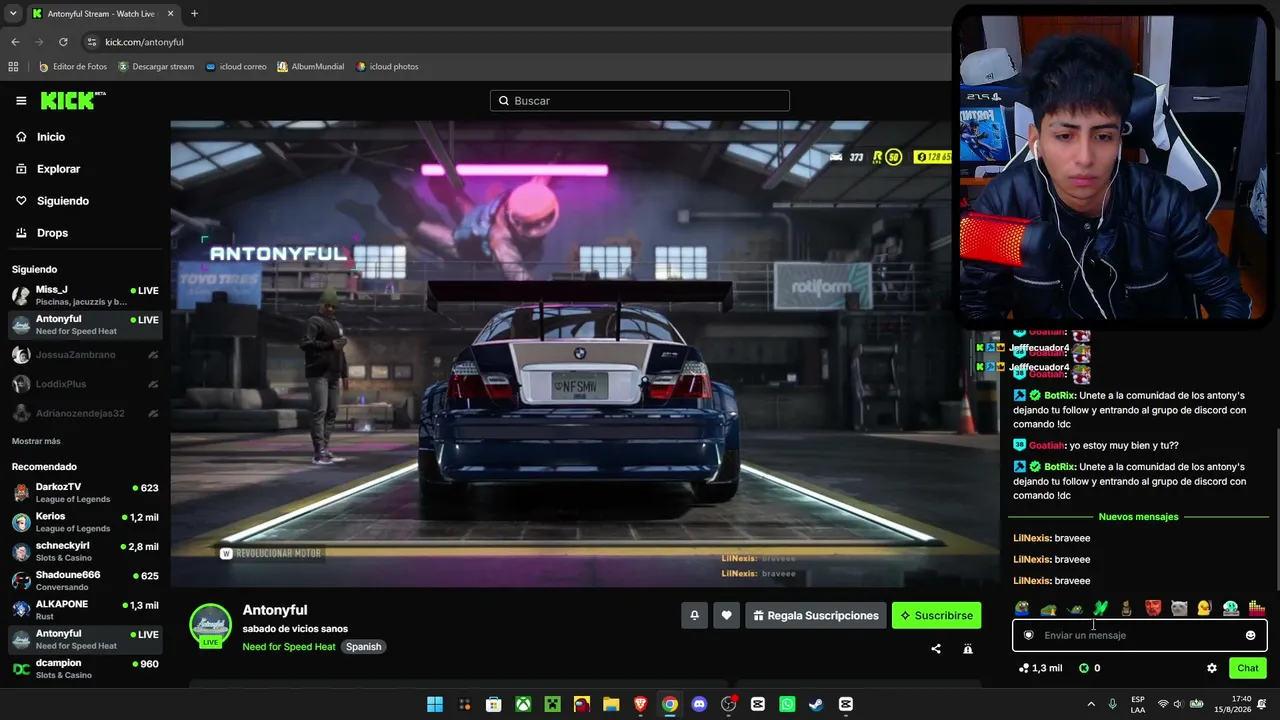Click the Buscar search field
This screenshot has height=720, width=1280.
(x=640, y=101)
